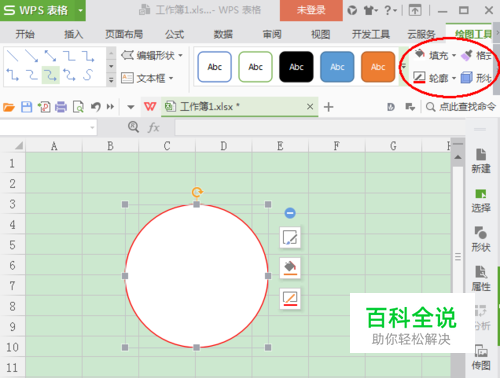Viewport: 500px width, 378px height.
Task: Select the single arrow line shape
Action: [32, 55]
